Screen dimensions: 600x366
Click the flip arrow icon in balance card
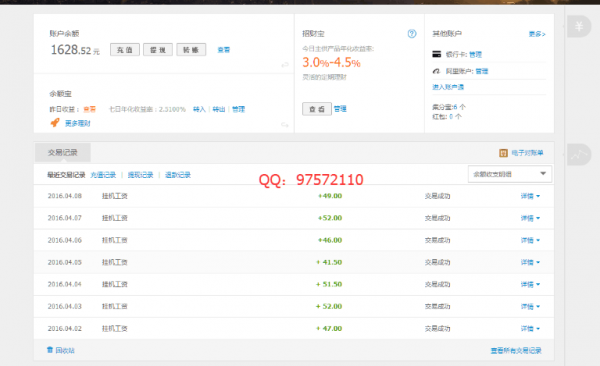(285, 65)
